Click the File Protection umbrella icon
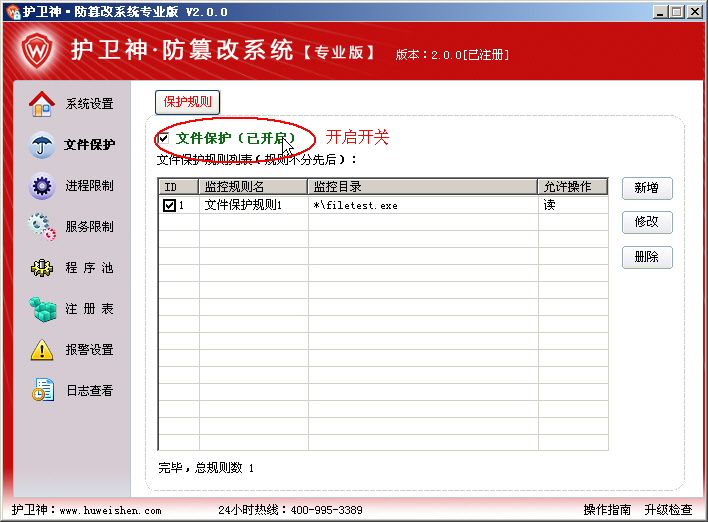This screenshot has height=522, width=708. pos(41,144)
